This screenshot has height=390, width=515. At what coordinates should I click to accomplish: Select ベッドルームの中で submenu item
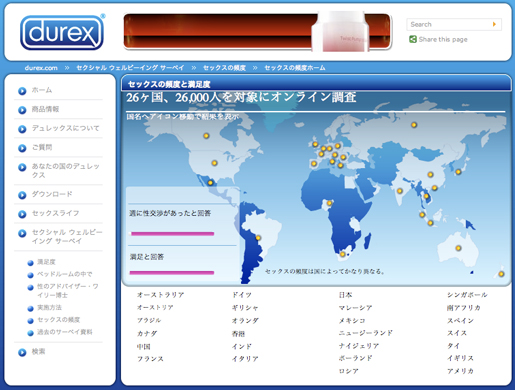64,274
